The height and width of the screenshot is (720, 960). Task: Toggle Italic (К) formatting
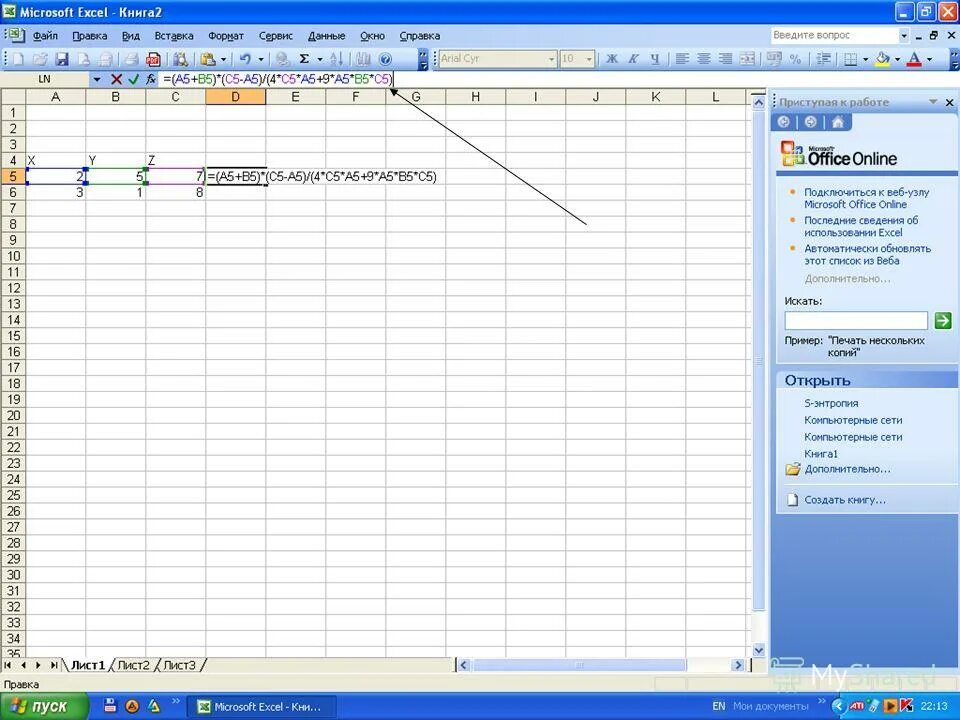pos(634,59)
